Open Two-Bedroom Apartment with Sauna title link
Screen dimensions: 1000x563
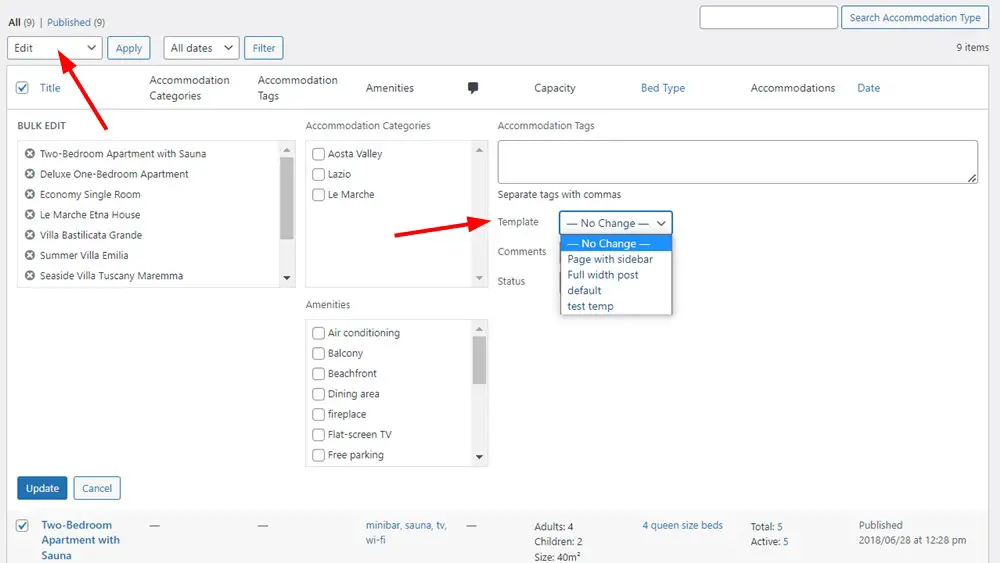[x=80, y=540]
